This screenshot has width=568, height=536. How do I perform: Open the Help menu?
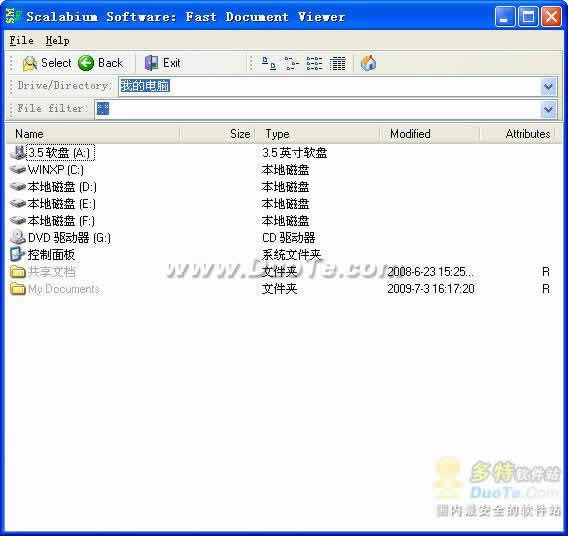click(57, 40)
